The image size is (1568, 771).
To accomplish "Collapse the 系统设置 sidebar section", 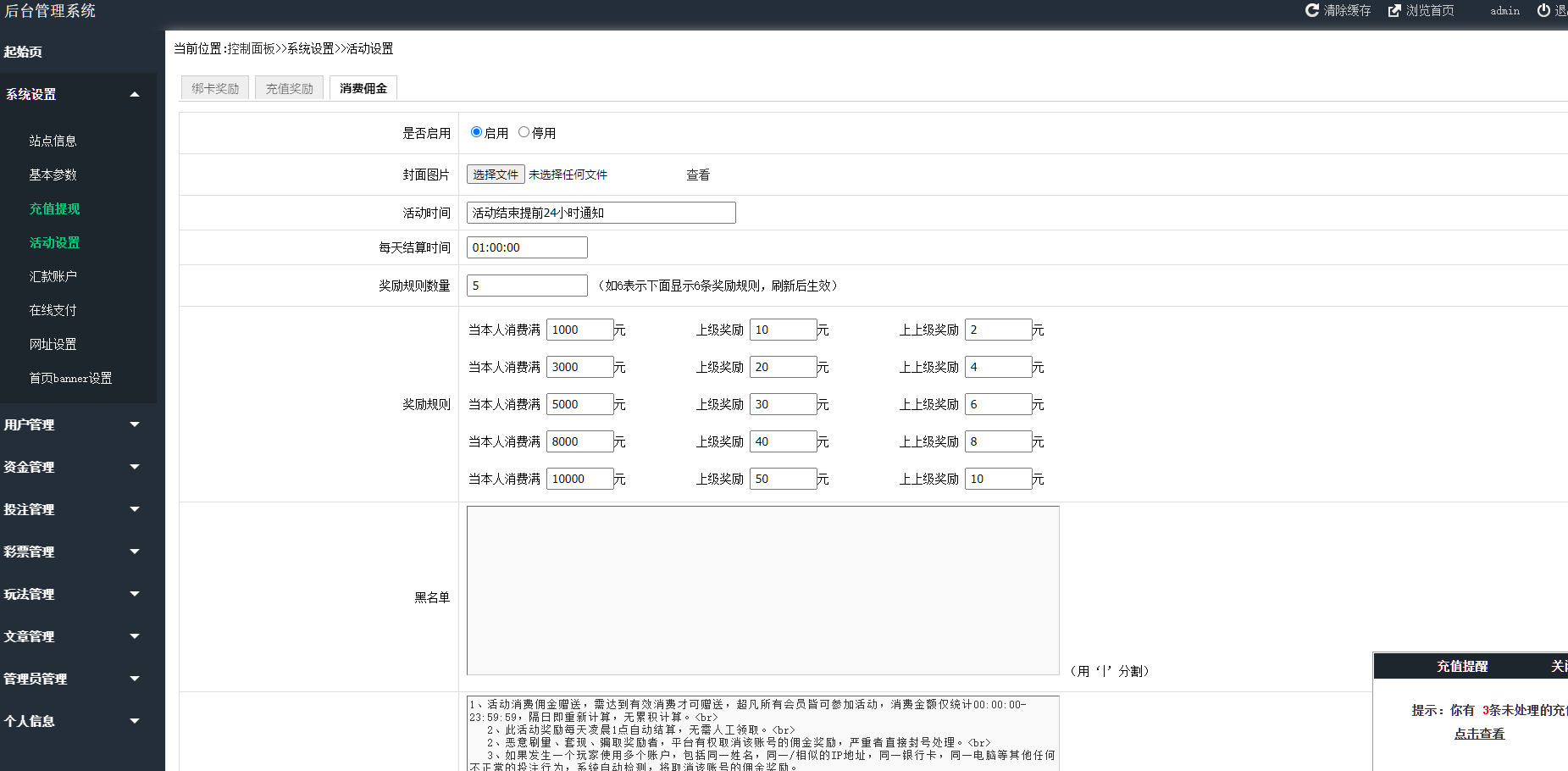I will (135, 94).
